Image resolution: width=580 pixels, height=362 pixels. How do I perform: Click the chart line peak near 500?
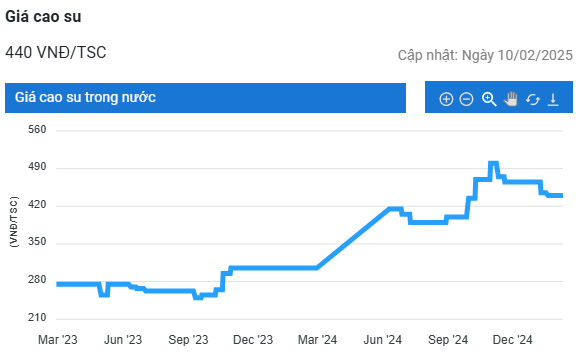point(493,163)
